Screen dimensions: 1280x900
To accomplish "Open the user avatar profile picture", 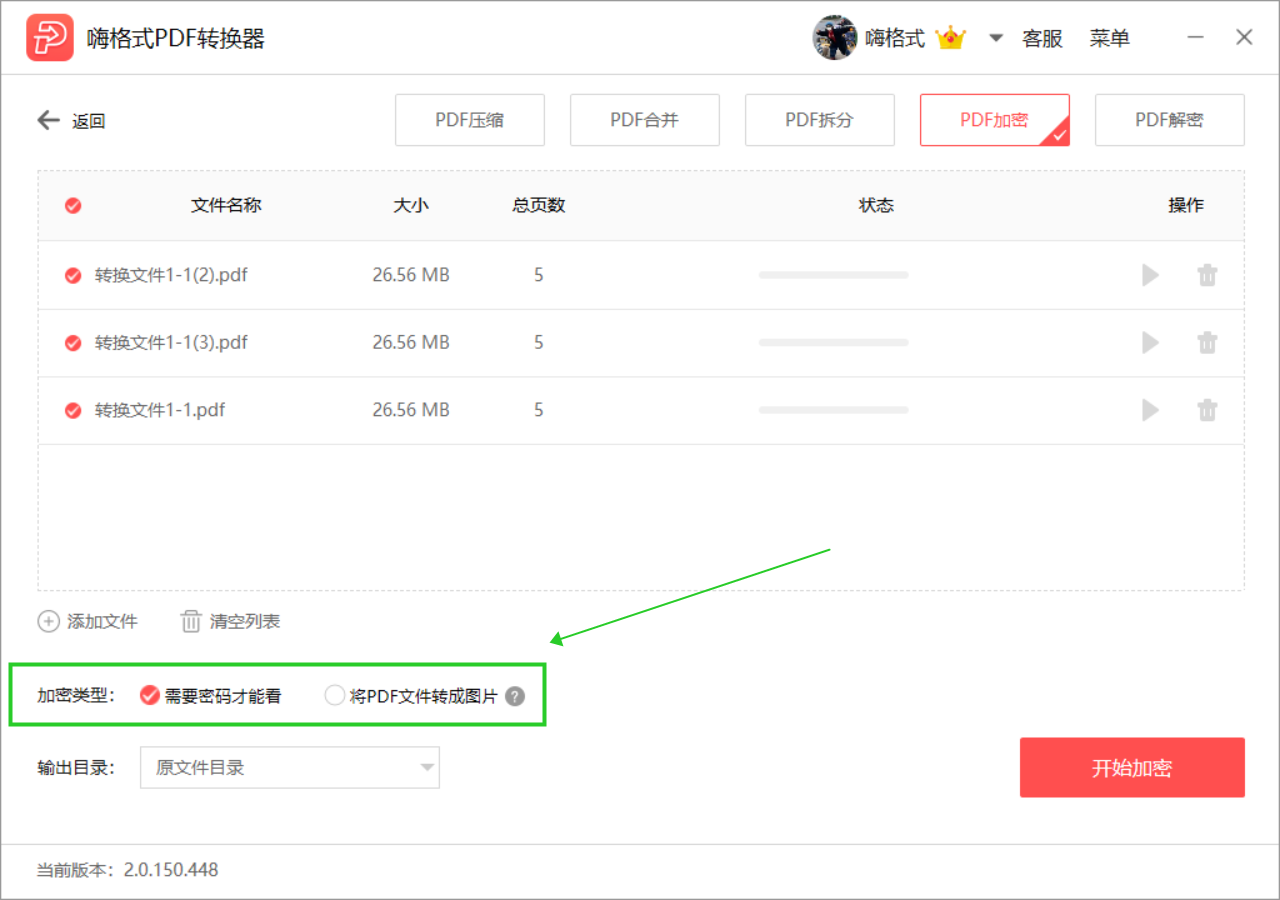I will (x=835, y=38).
